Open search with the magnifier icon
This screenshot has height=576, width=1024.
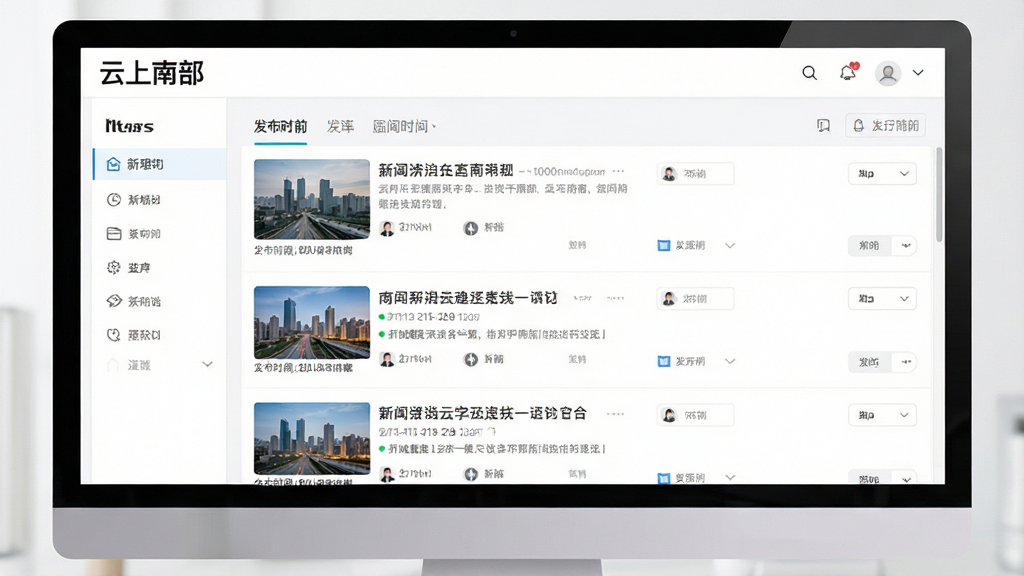(809, 73)
